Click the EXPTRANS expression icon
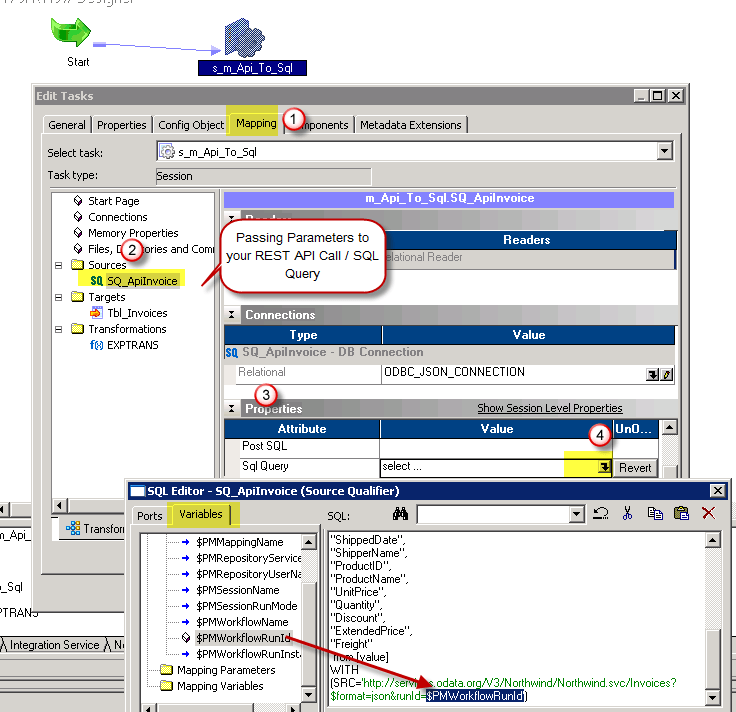Viewport: 736px width, 712px height. pos(96,345)
